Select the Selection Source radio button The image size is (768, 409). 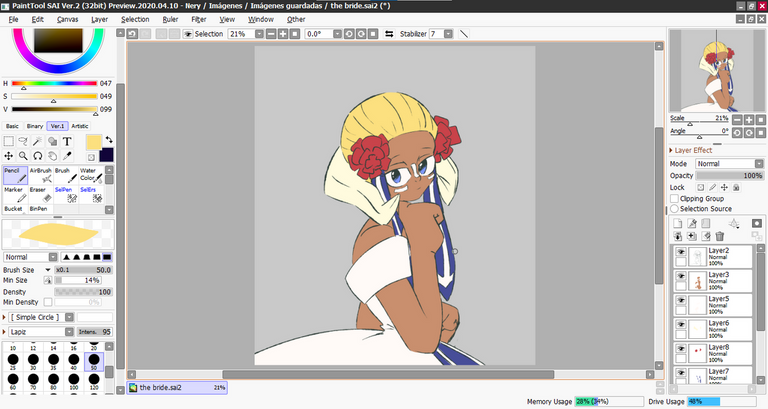pyautogui.click(x=674, y=209)
